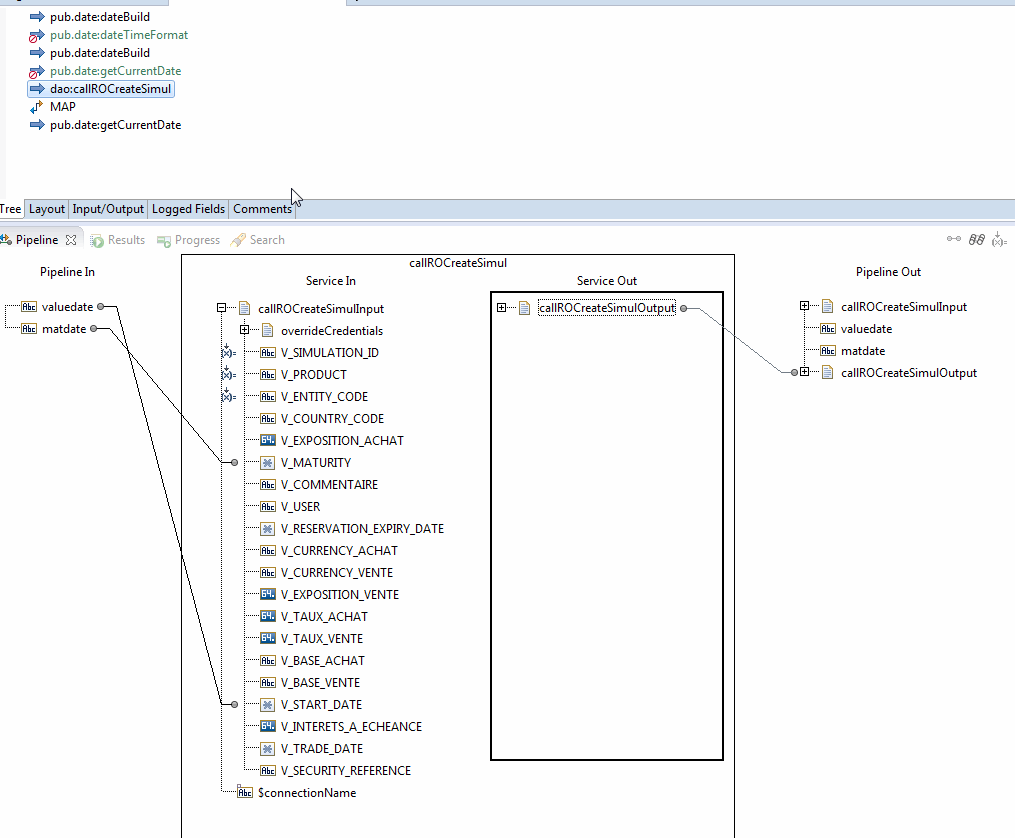This screenshot has height=838, width=1015.
Task: Select the disabled pub.date:dateTimeFormat step
Action: (118, 35)
